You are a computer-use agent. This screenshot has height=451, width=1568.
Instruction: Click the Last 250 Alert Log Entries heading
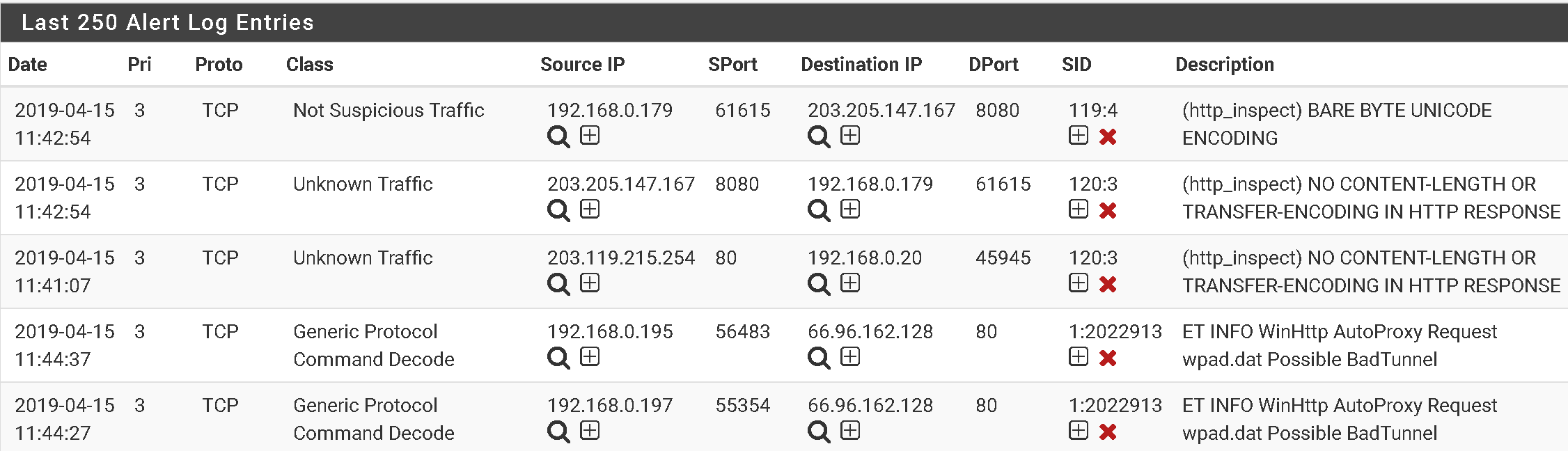[x=168, y=22]
